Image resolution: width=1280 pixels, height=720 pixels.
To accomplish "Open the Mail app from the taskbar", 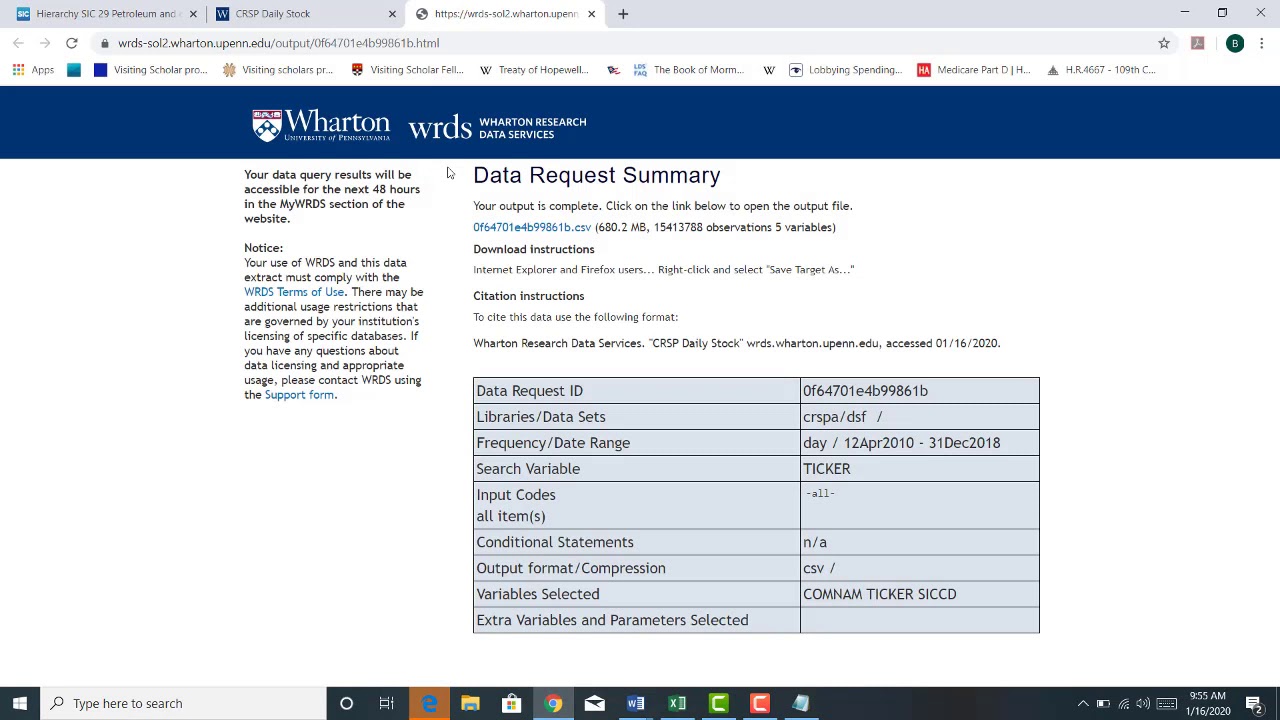I will [594, 703].
